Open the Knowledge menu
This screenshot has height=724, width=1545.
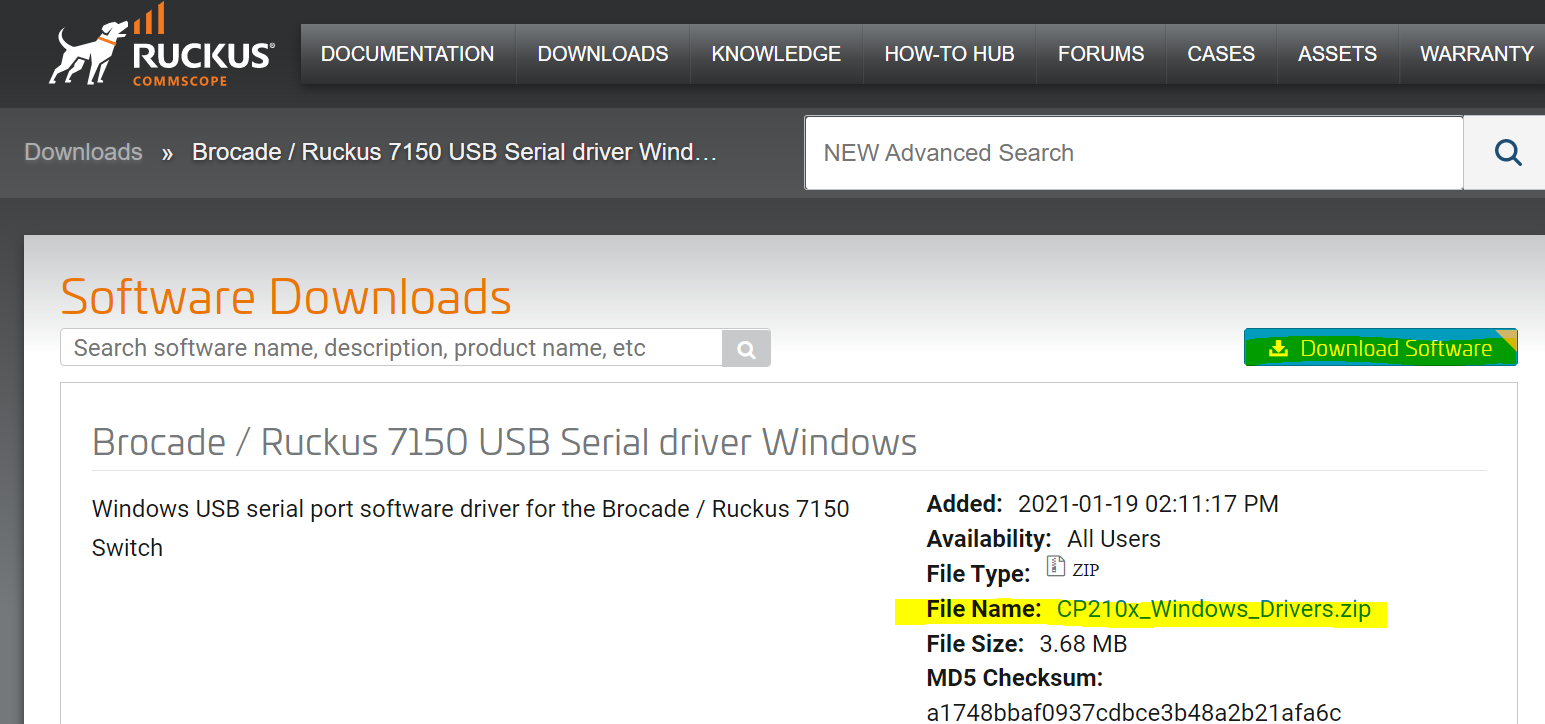776,54
